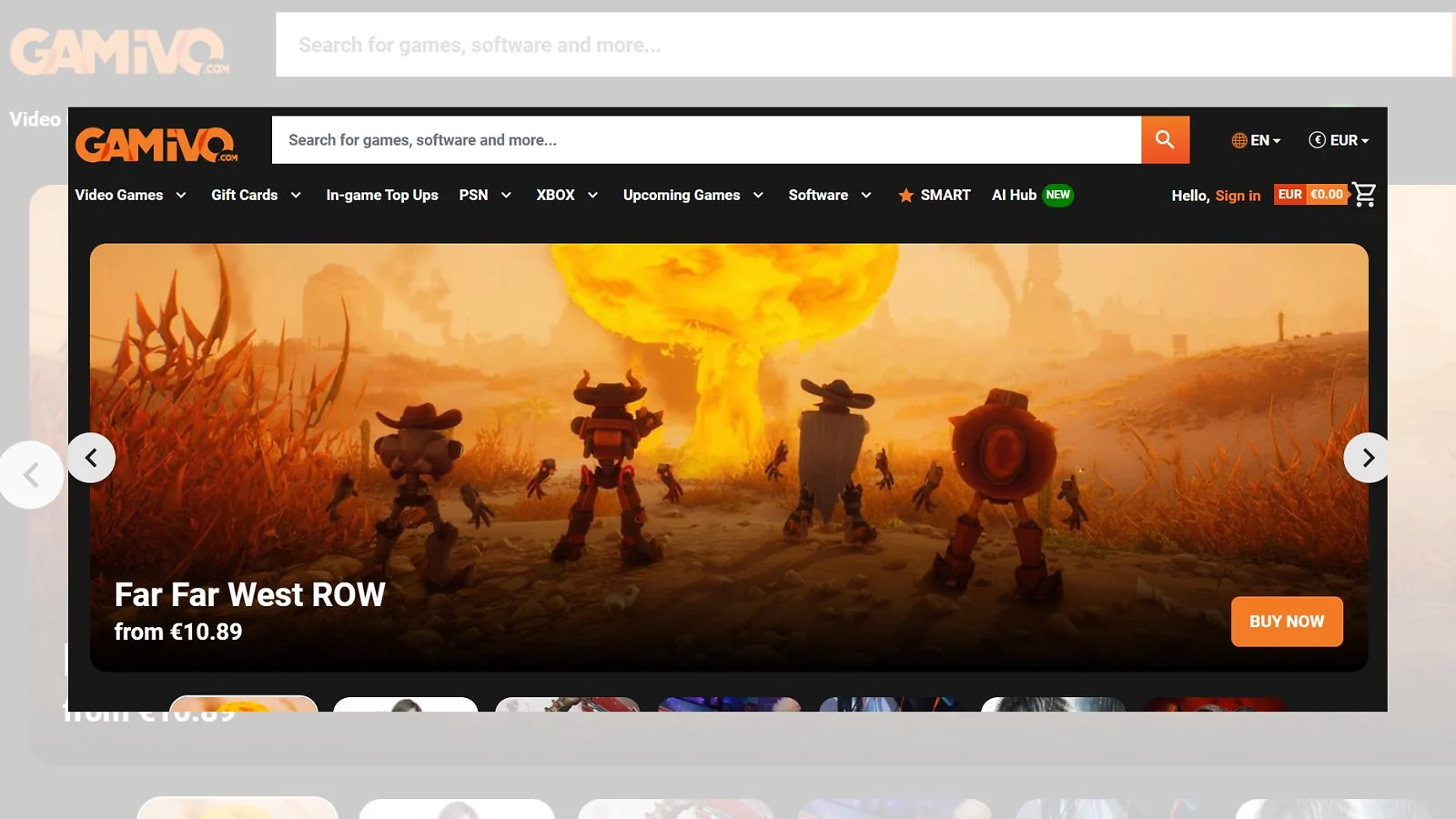Click the orange magnifier search button
1456x819 pixels.
[1165, 140]
